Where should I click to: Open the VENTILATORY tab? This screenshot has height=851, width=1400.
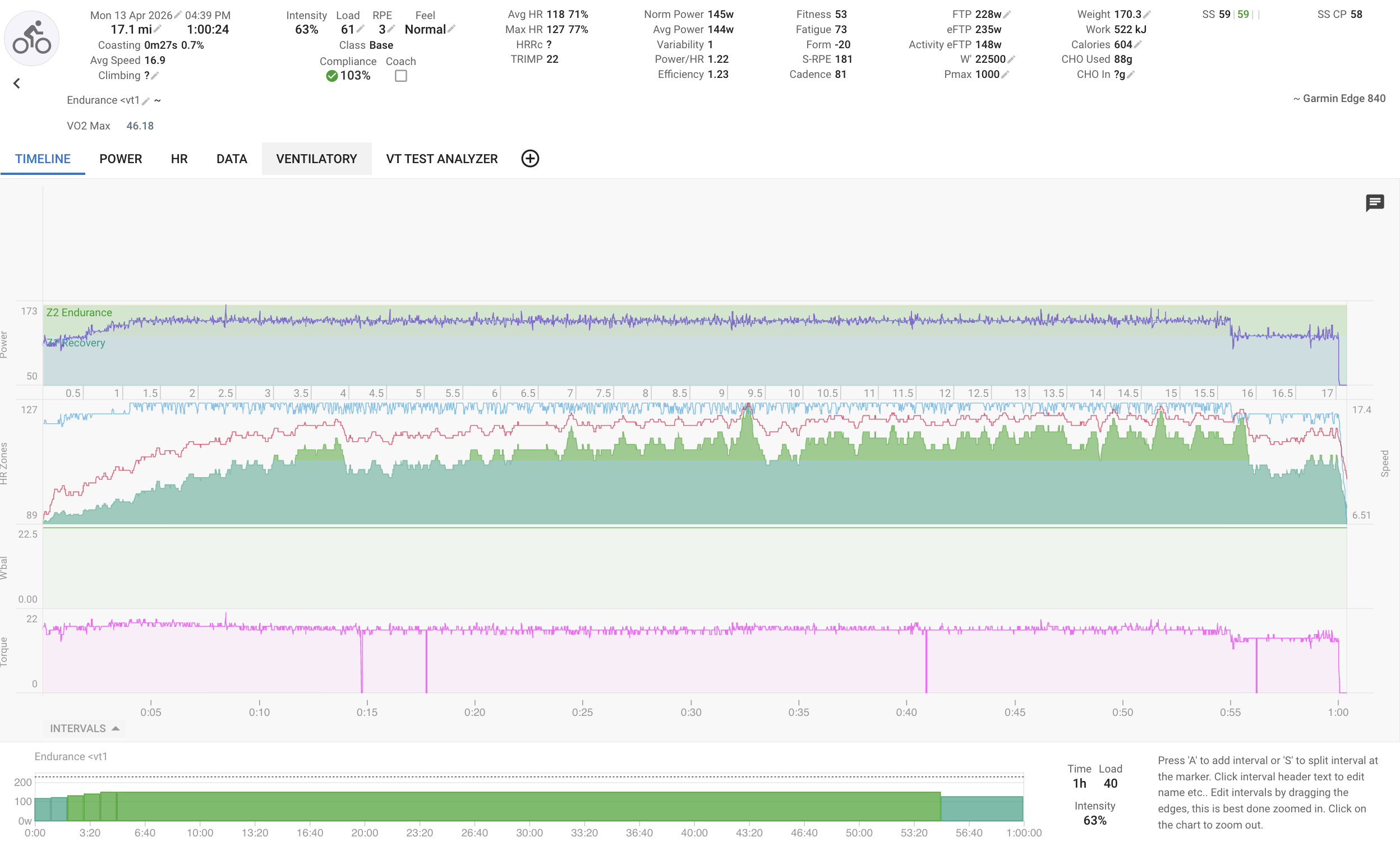[x=316, y=159]
